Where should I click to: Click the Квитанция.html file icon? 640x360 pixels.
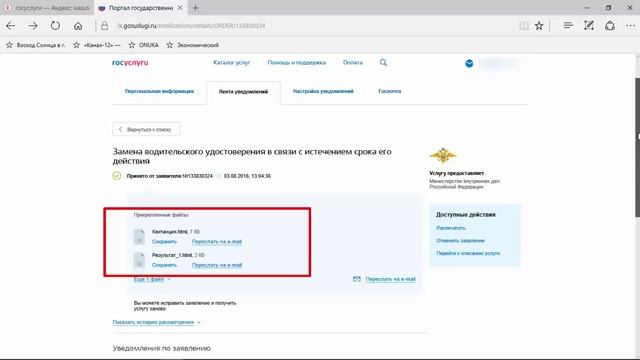[139, 237]
